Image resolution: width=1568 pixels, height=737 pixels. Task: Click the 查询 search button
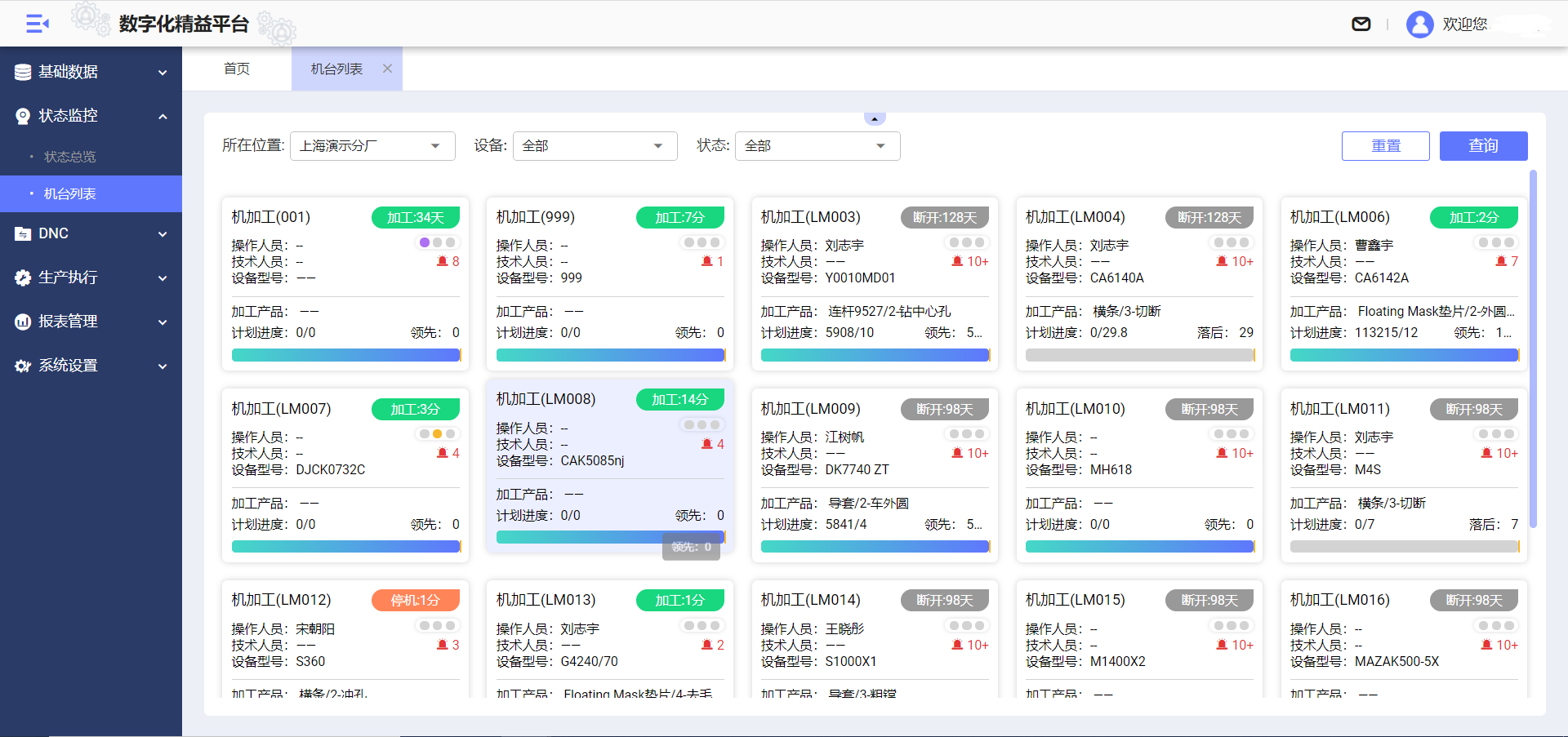pyautogui.click(x=1484, y=146)
